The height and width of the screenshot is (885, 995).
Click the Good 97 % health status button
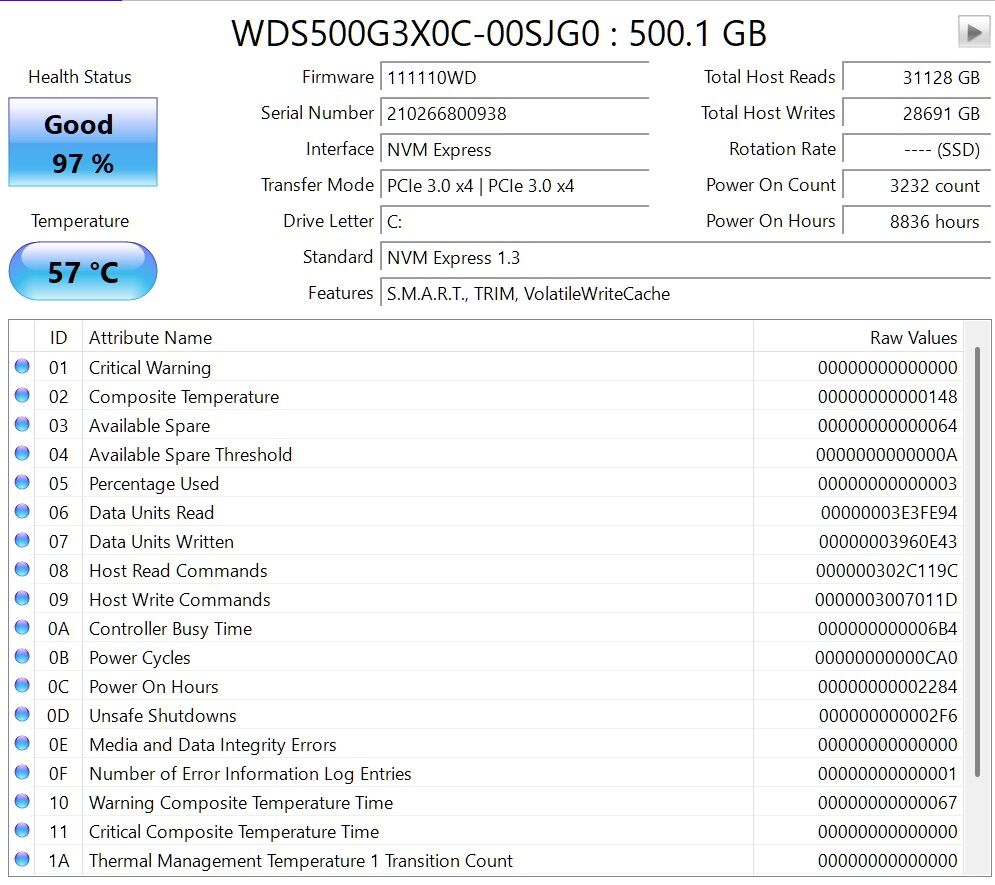[83, 142]
